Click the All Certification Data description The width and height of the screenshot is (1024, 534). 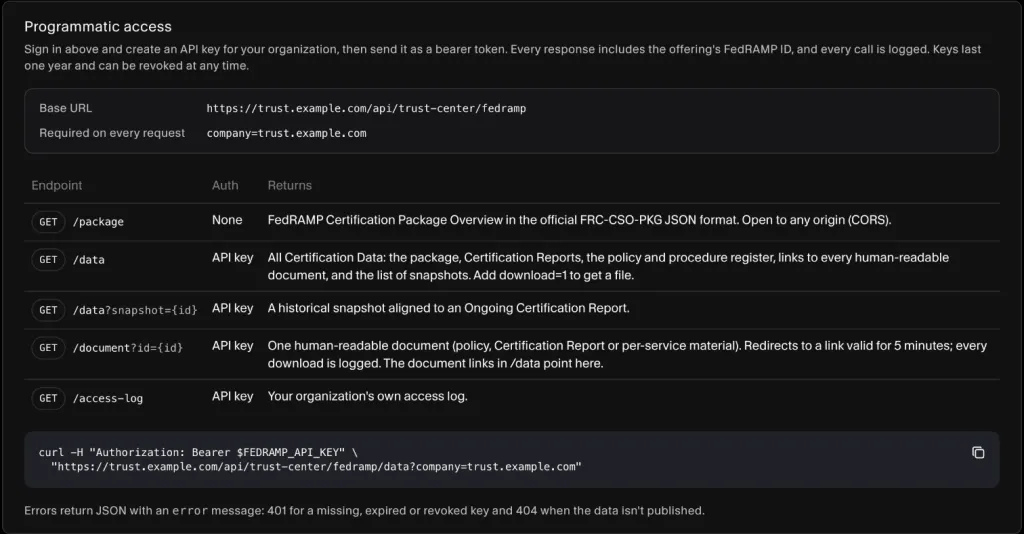click(608, 266)
